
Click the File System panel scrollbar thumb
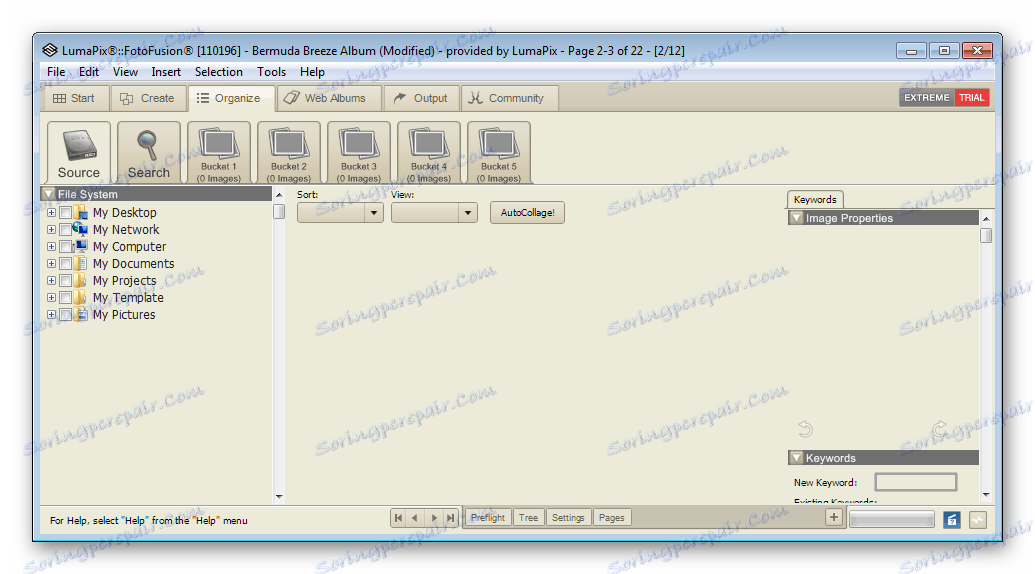coord(279,212)
